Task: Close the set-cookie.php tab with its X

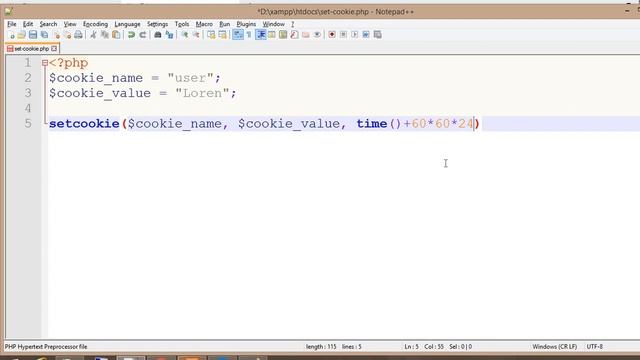Action: click(x=54, y=49)
